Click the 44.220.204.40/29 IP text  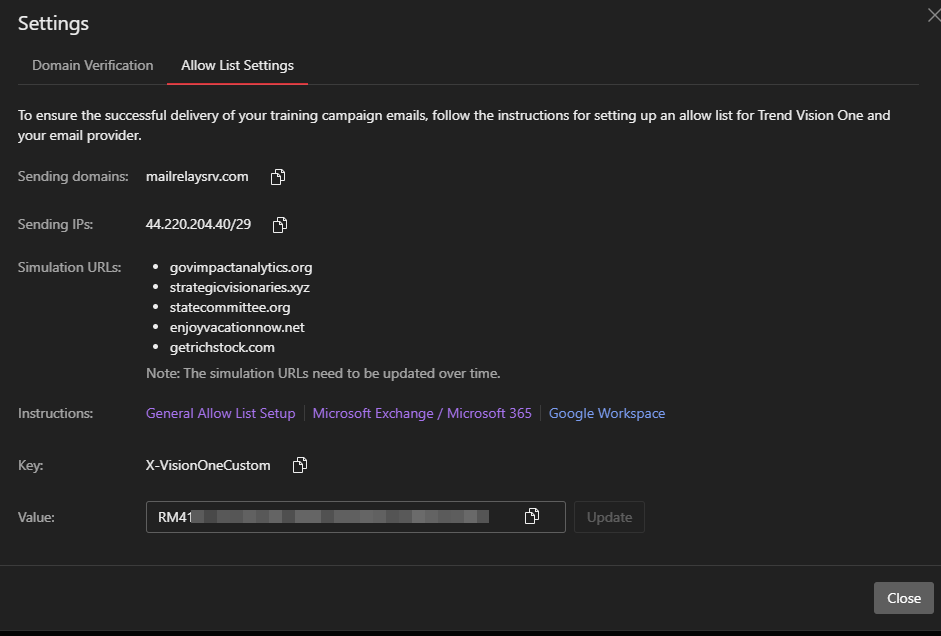pos(198,224)
